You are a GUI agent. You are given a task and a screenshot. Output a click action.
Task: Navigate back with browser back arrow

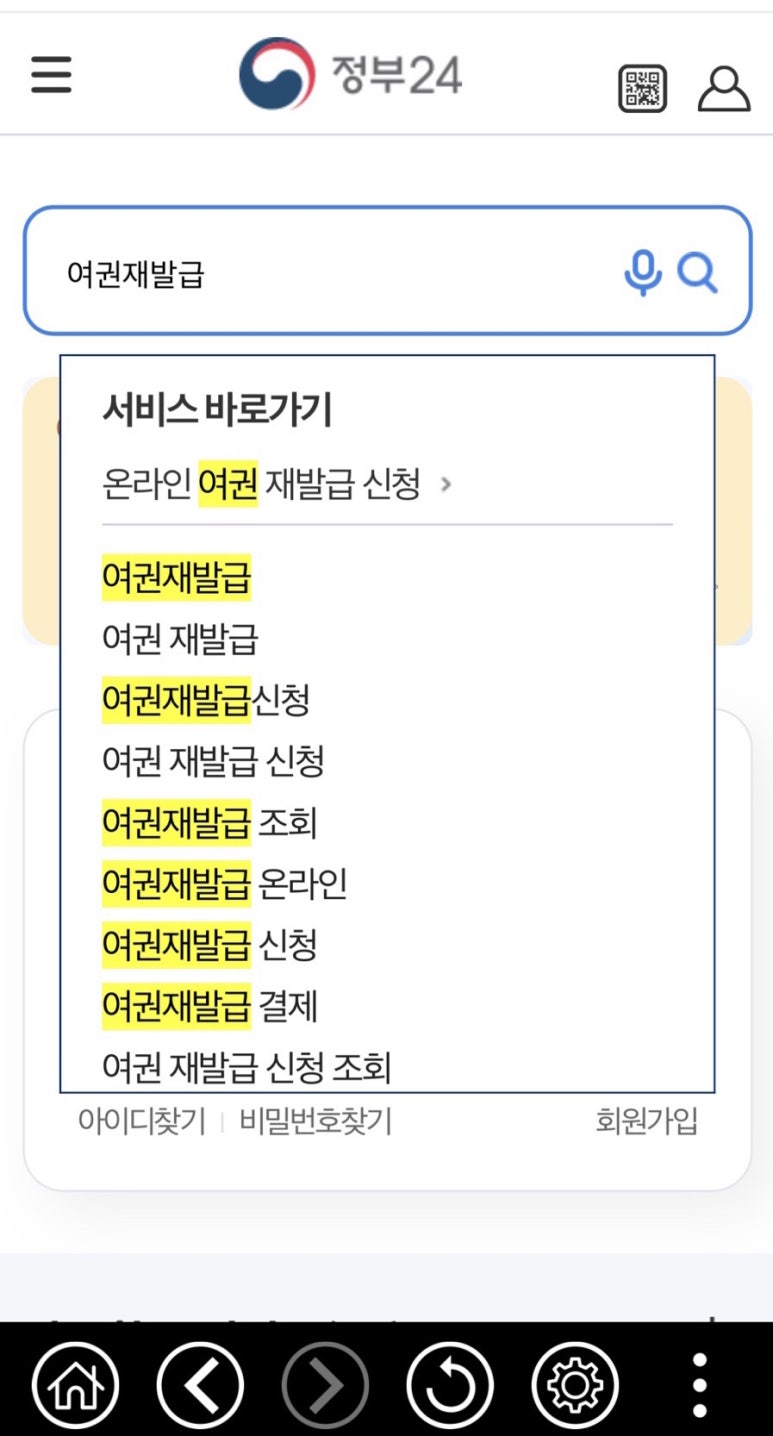[200, 1385]
